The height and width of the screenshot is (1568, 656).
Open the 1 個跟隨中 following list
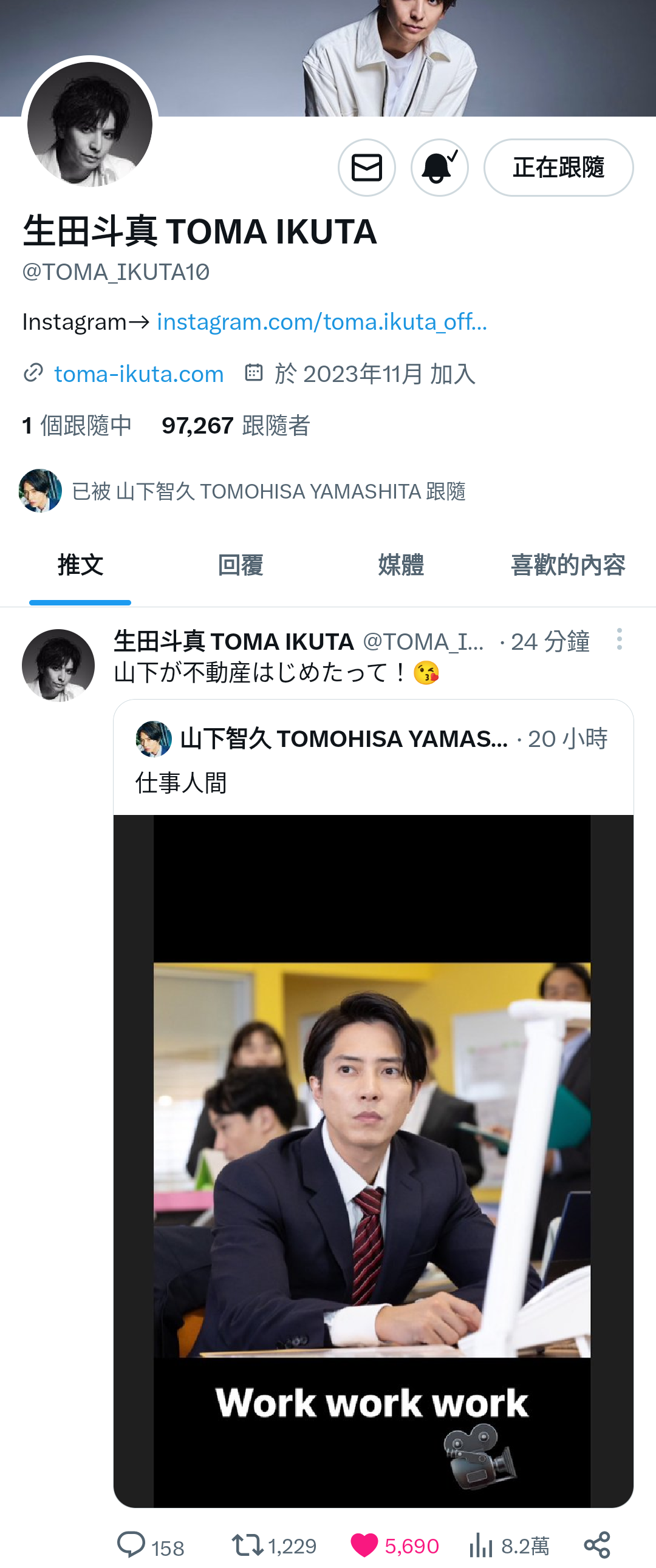(x=77, y=426)
